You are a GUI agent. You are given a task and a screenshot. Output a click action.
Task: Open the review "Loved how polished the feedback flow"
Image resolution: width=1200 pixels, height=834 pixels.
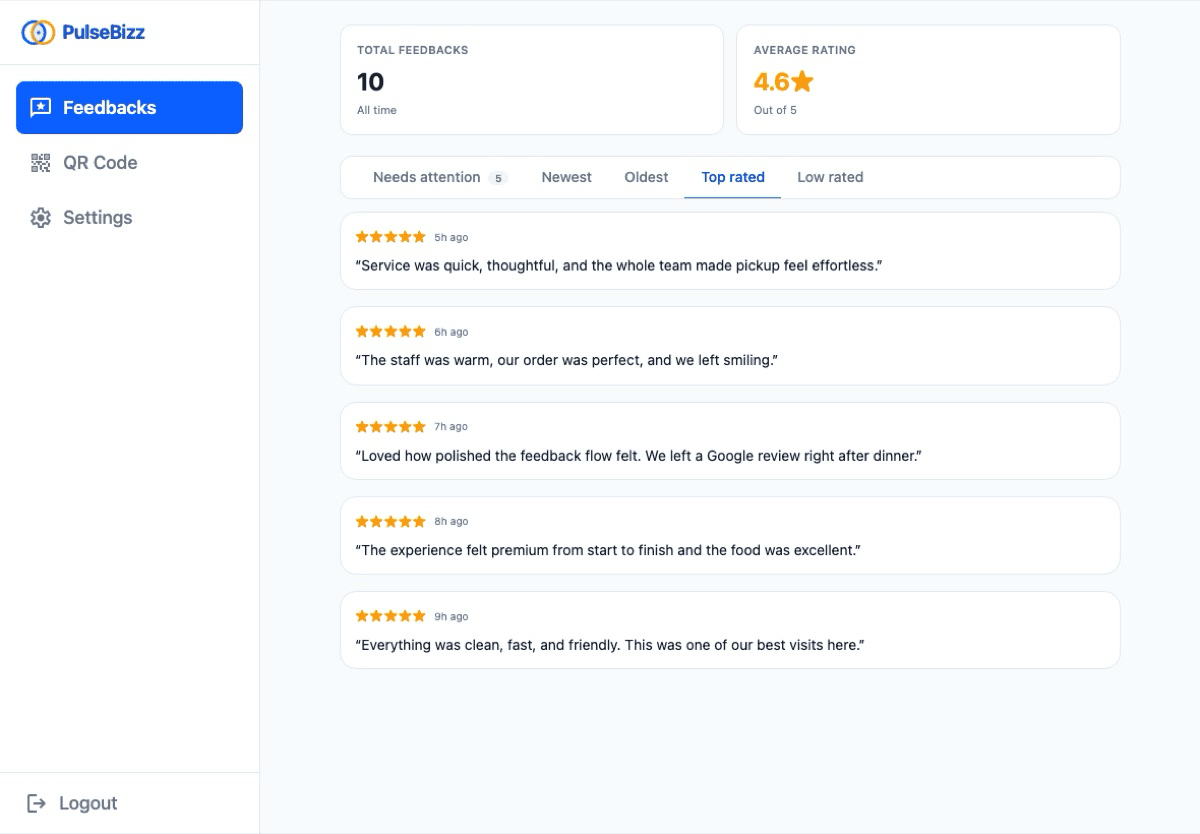pos(730,441)
